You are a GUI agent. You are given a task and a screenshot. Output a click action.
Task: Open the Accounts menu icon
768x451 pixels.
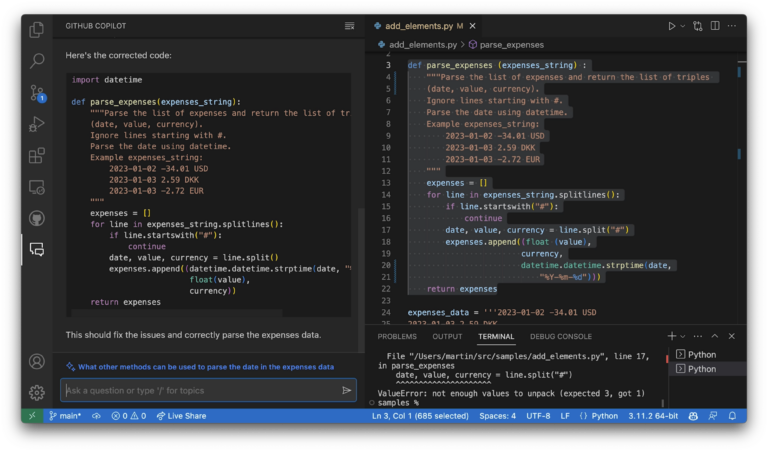[37, 361]
